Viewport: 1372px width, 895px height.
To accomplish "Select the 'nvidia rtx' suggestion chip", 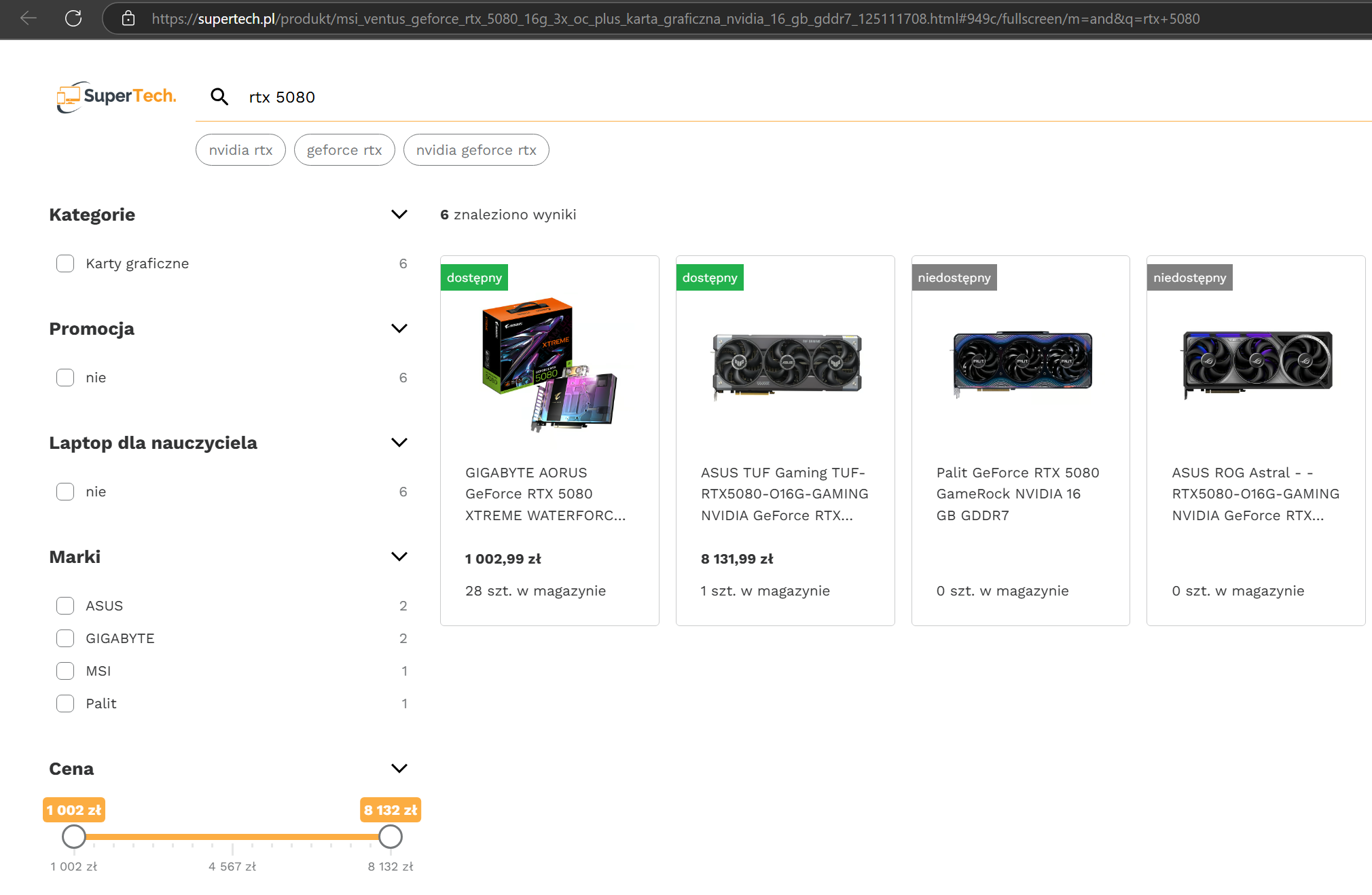I will coord(240,150).
